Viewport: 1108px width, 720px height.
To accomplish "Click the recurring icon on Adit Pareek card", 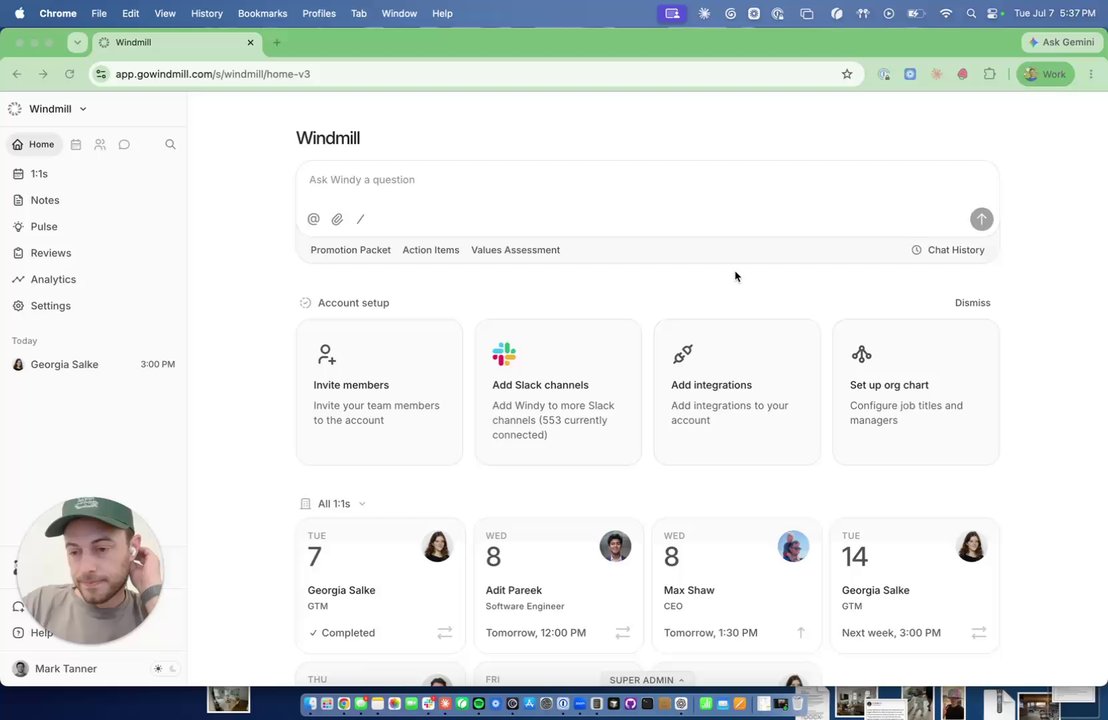I will tap(623, 632).
